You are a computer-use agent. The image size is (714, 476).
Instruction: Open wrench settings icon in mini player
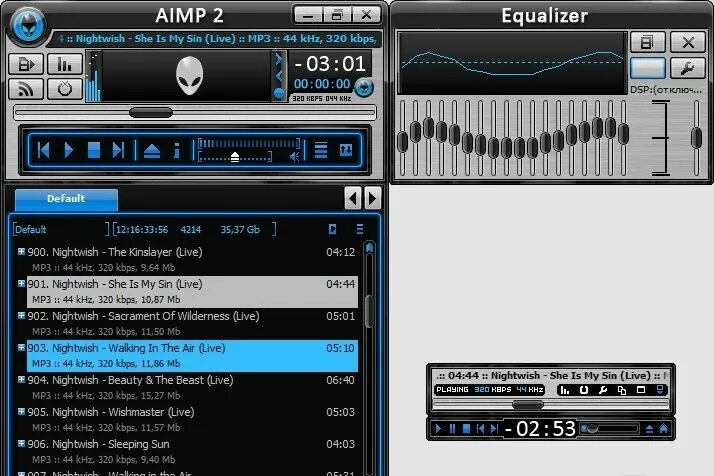pyautogui.click(x=603, y=390)
